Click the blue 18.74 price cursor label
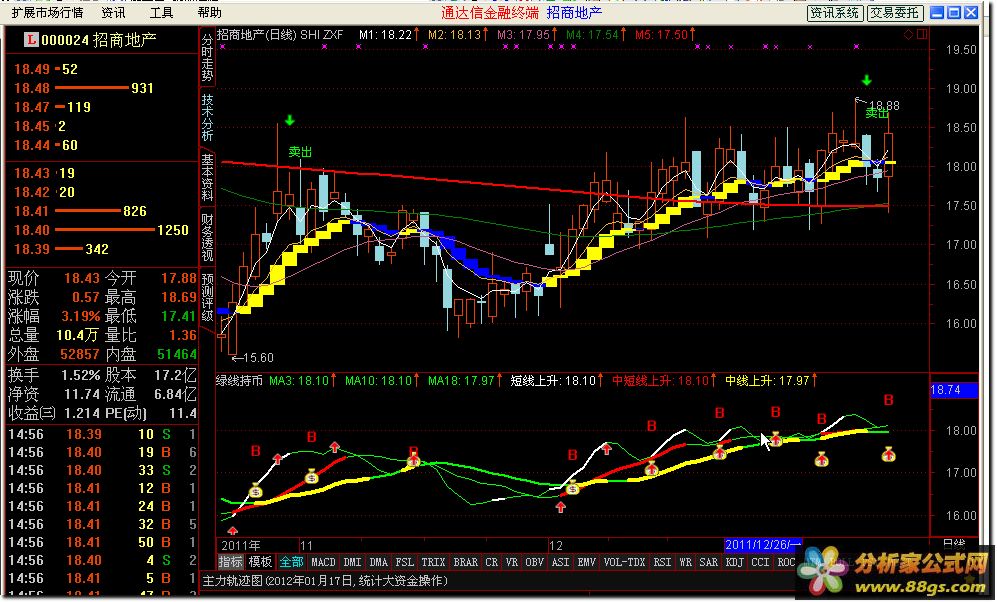997x602 pixels. click(953, 390)
